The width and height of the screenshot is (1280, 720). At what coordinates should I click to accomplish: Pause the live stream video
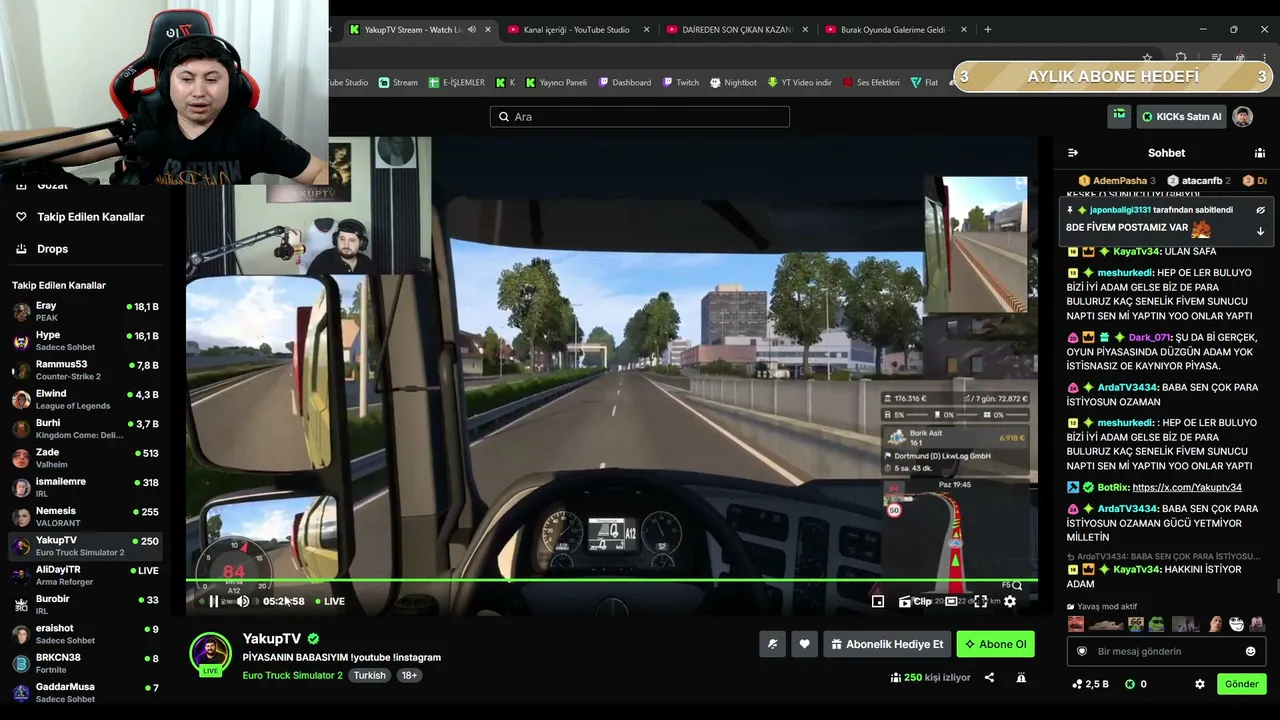coord(213,601)
